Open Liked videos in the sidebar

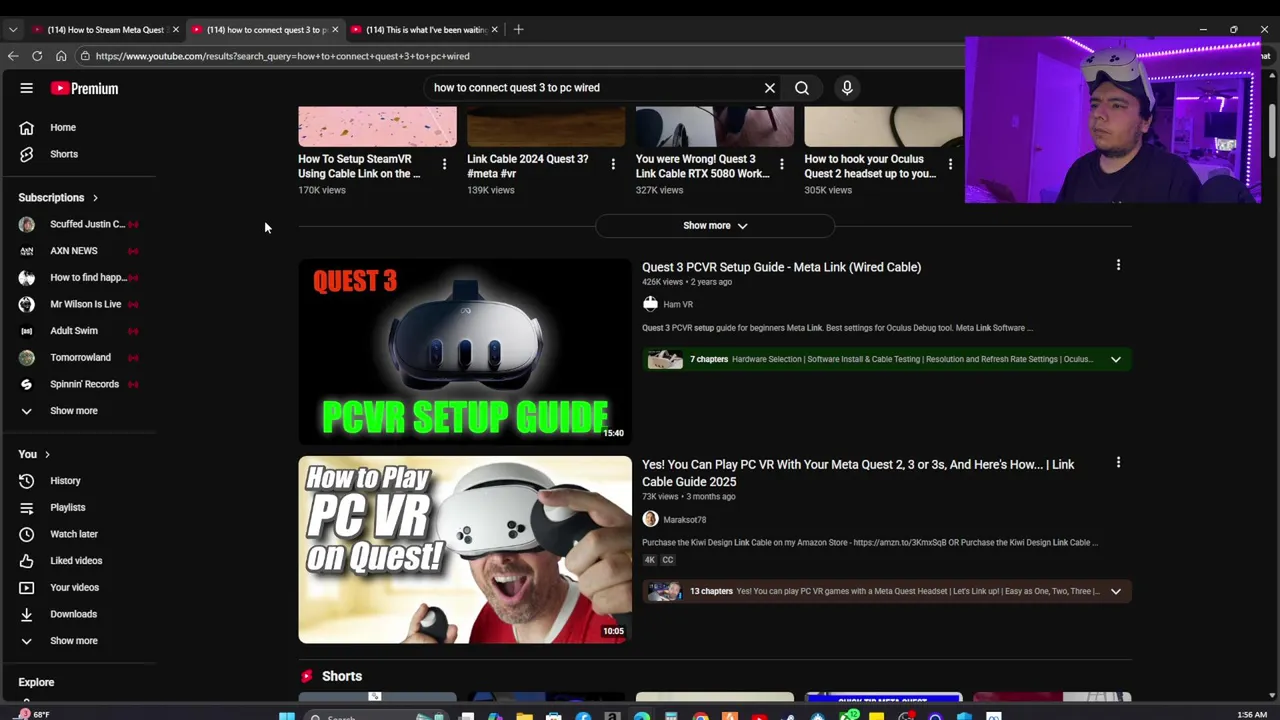tap(78, 561)
